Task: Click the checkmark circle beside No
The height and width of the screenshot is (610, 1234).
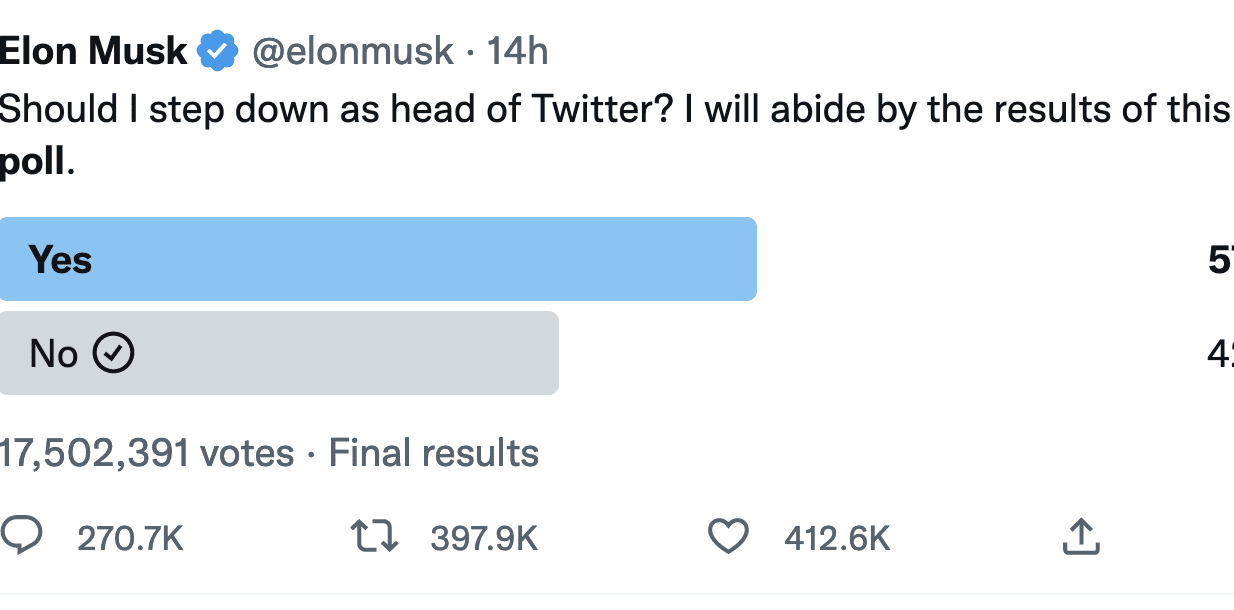Action: 113,353
